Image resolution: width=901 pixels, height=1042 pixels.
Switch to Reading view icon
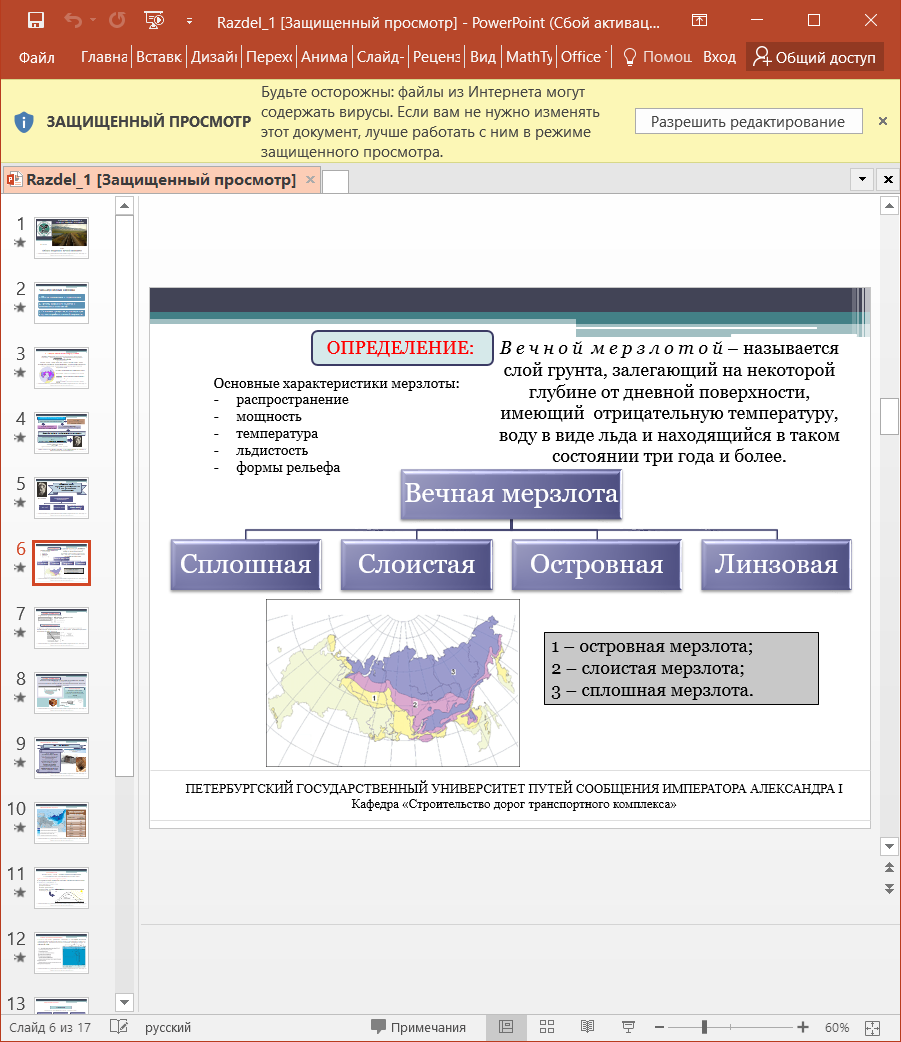(587, 1027)
